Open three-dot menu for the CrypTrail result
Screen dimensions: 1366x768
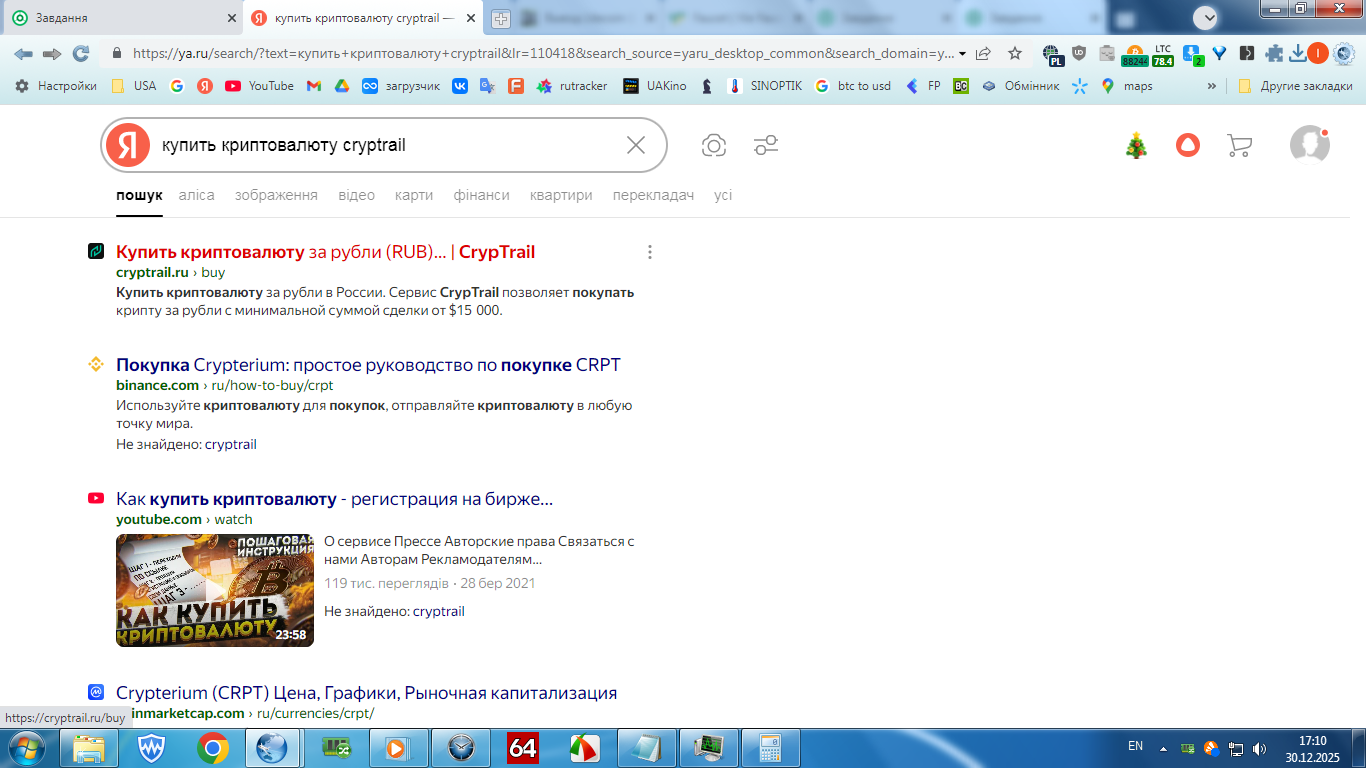[x=650, y=252]
